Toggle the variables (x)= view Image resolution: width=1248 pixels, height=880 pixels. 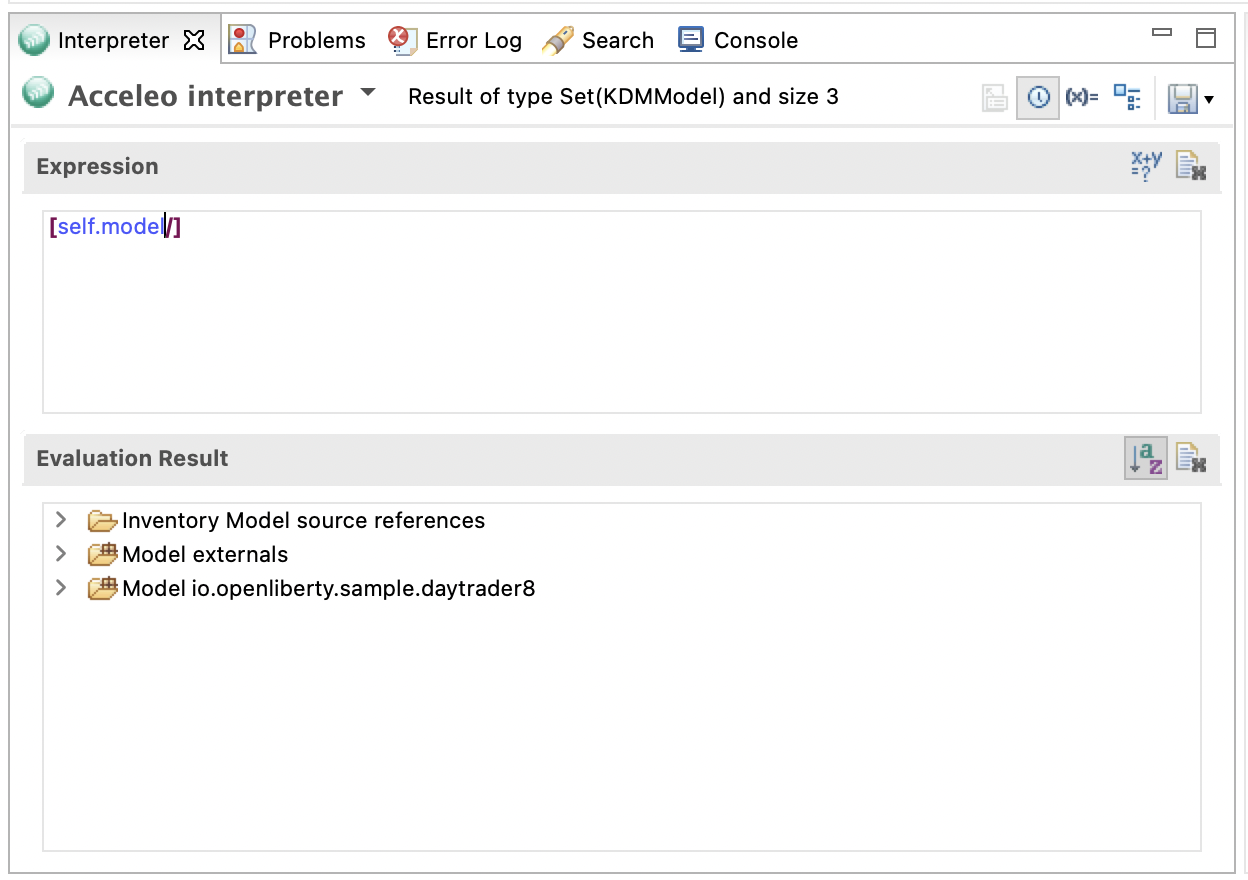coord(1082,98)
